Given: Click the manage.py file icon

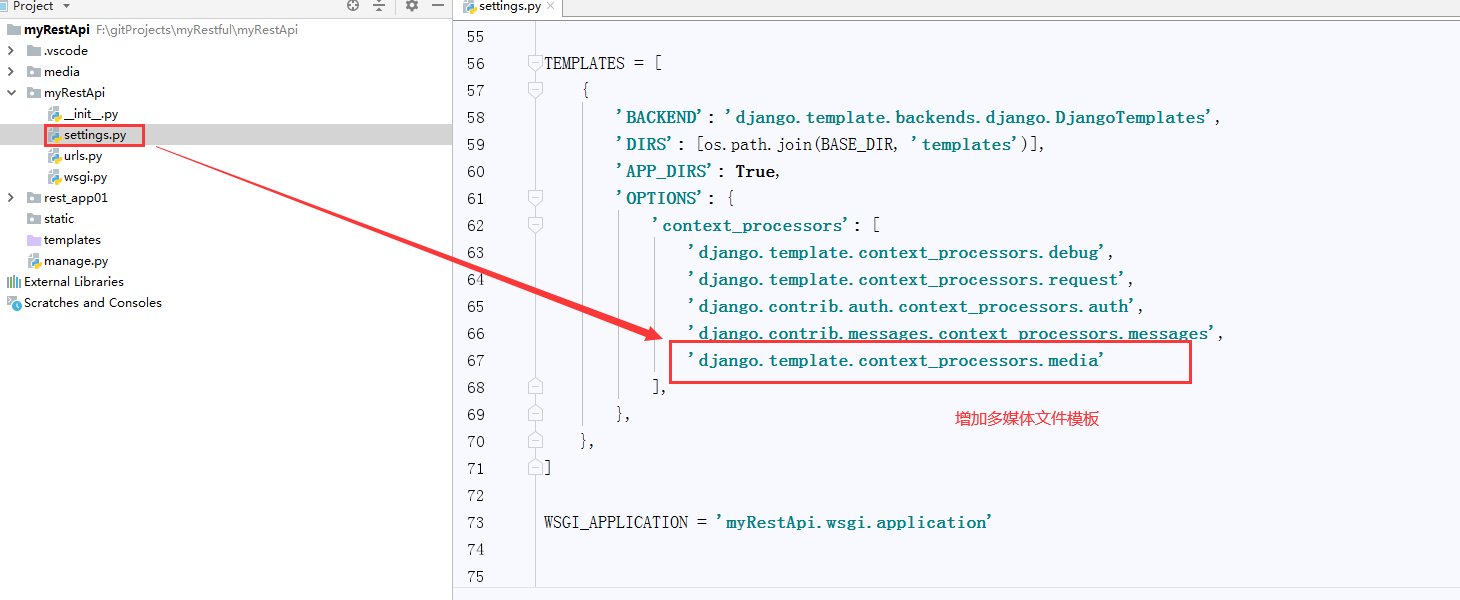Looking at the screenshot, I should 36,260.
